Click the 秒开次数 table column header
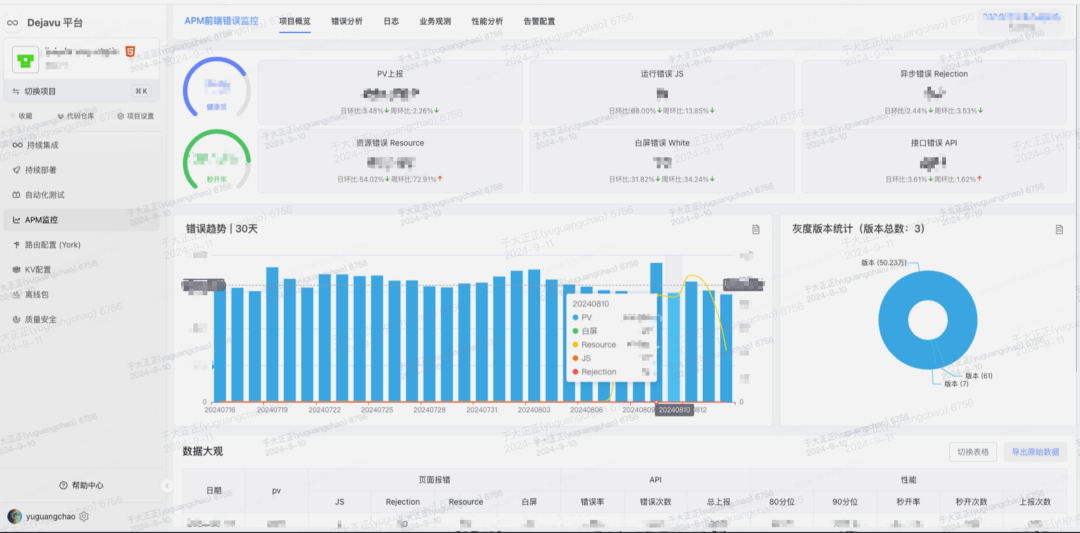The image size is (1080, 533). pyautogui.click(x=971, y=502)
